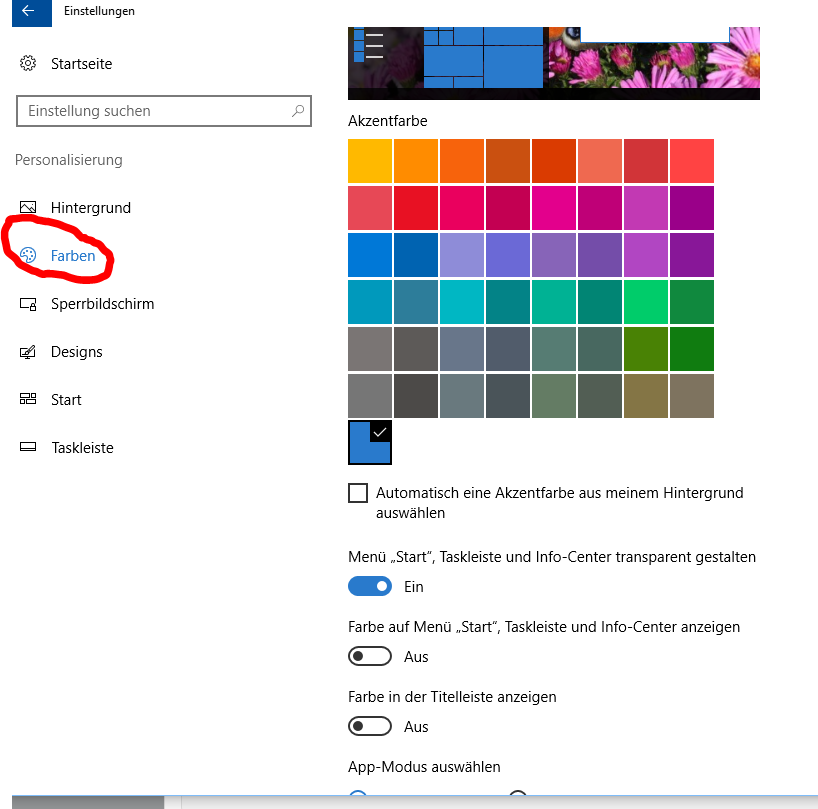Click the search magnifier icon

(x=298, y=111)
